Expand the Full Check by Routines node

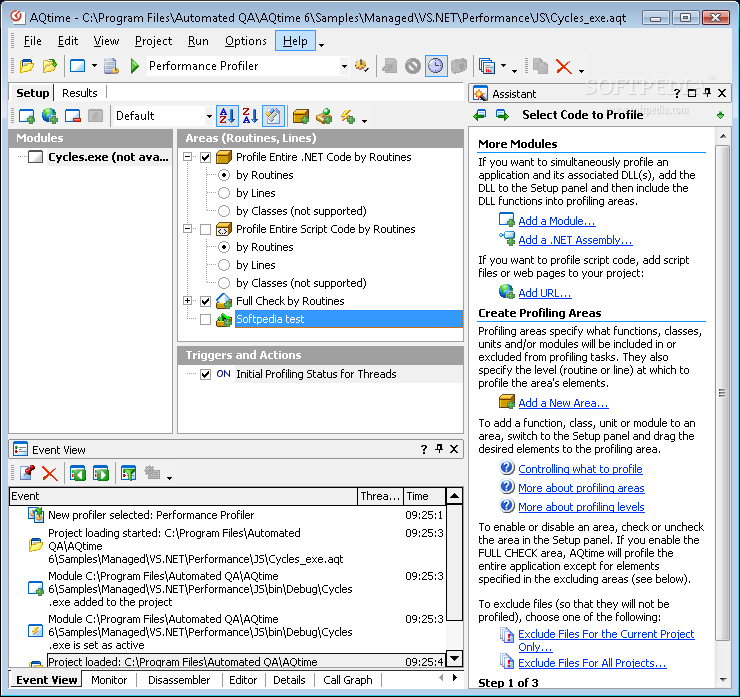coord(187,301)
